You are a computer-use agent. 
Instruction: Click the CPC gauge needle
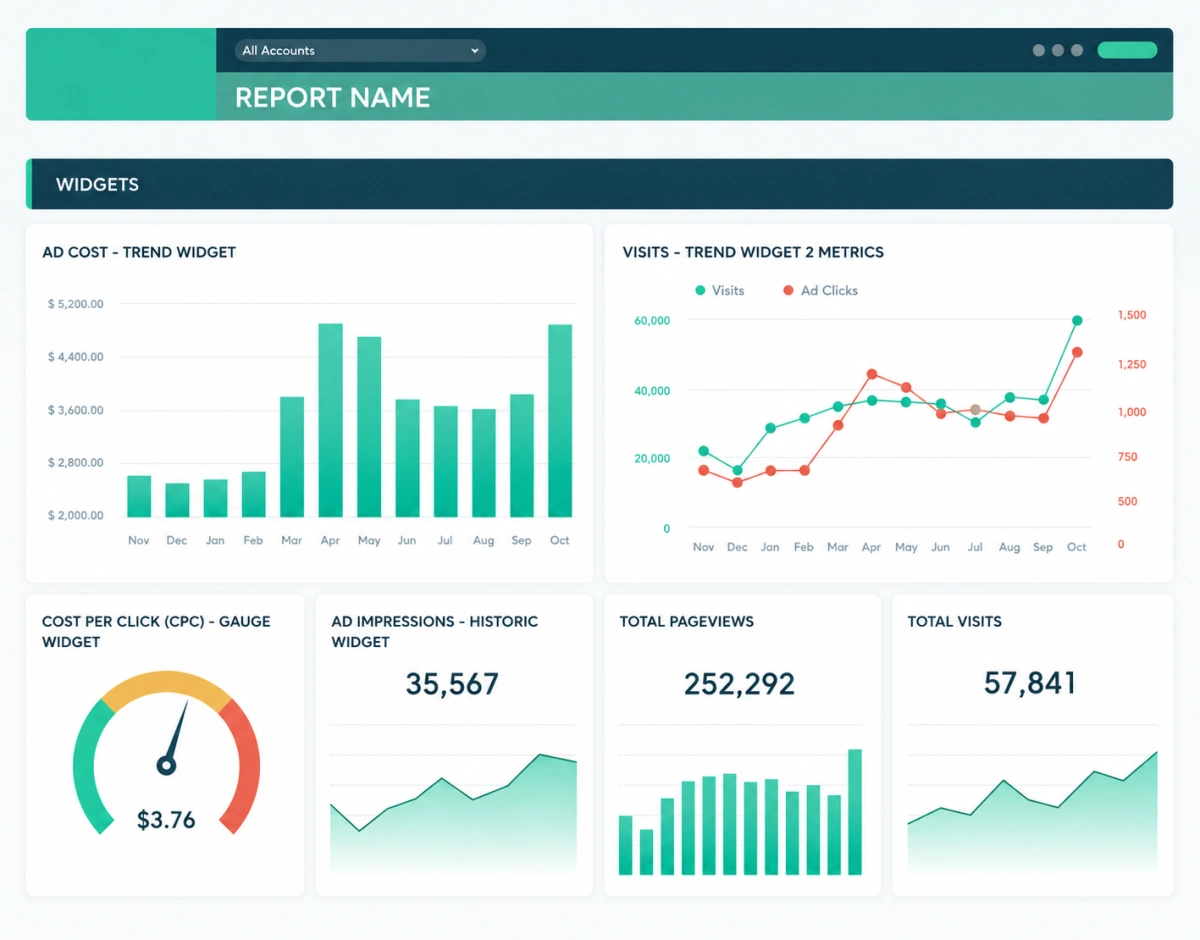click(175, 738)
